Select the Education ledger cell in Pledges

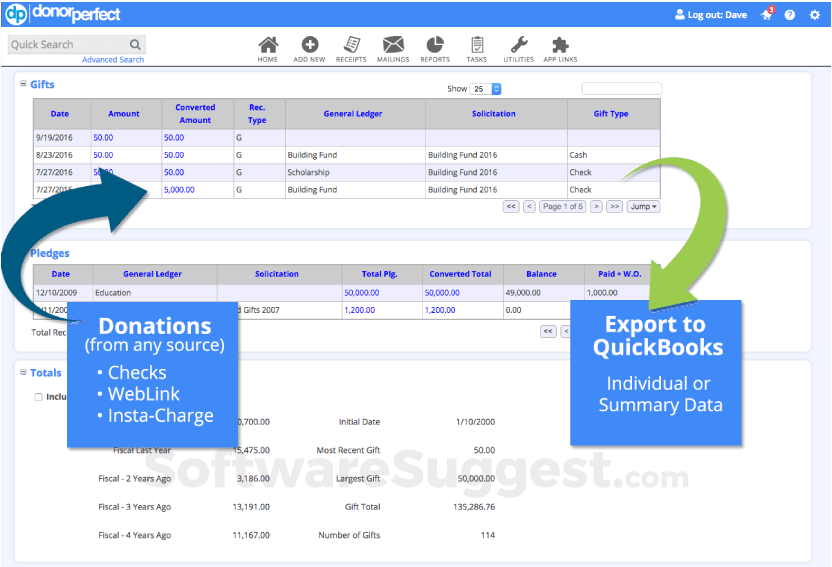[155, 292]
